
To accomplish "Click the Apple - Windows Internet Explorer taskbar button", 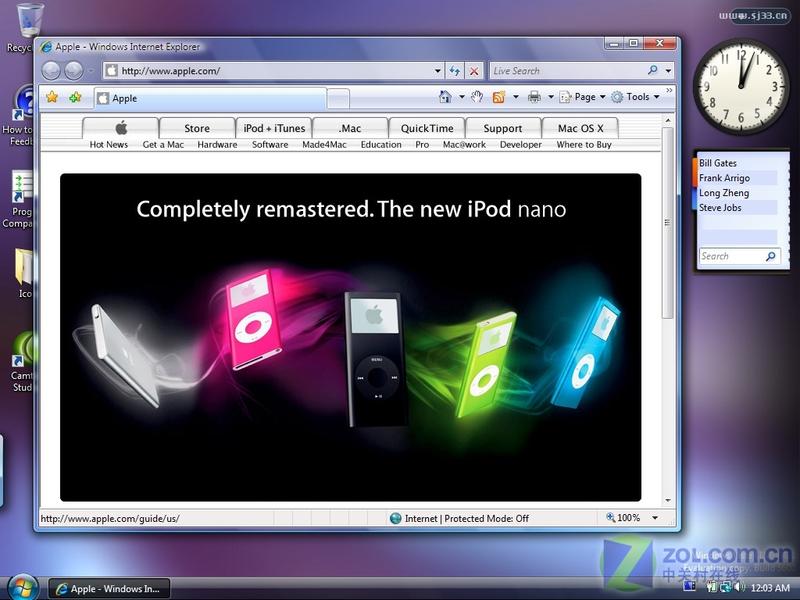I will 109,589.
